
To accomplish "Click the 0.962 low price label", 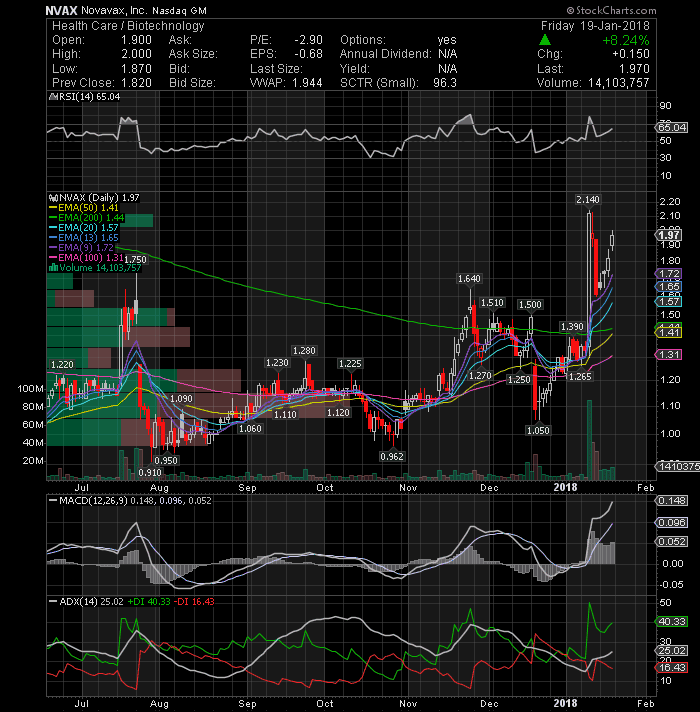I will pyautogui.click(x=392, y=456).
